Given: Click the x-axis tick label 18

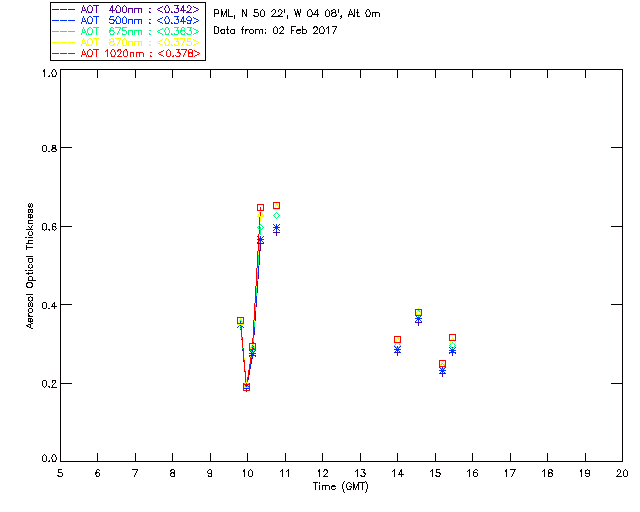Looking at the screenshot, I should click(547, 473).
